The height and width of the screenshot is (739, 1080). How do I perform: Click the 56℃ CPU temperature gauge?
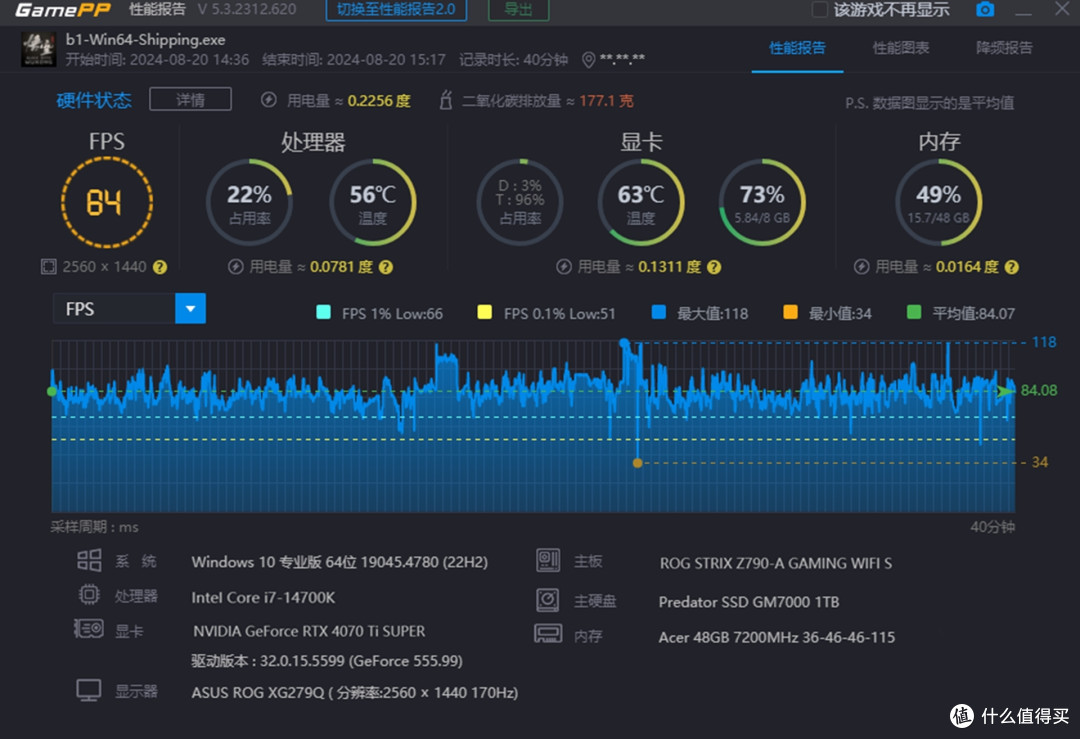pos(373,202)
